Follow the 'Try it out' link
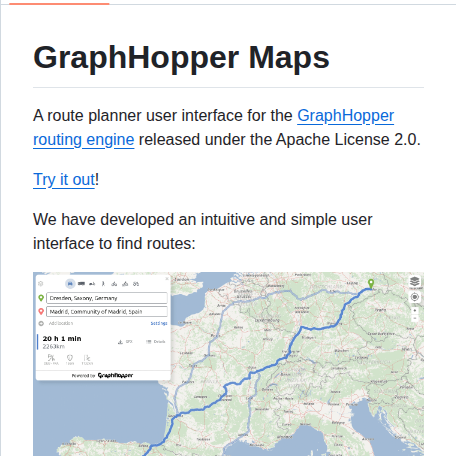Screen dimensions: 456x456 64,180
